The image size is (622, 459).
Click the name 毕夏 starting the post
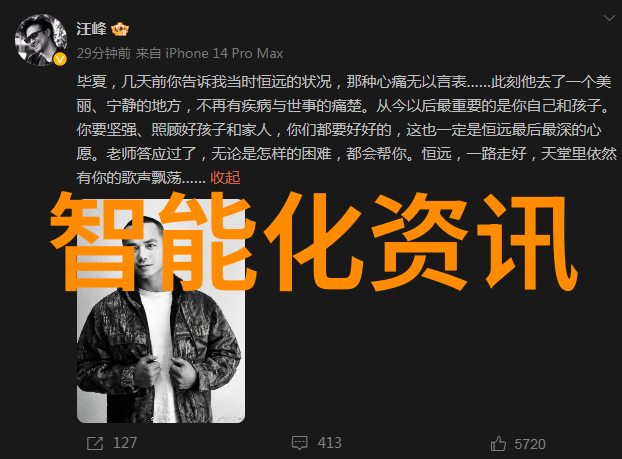(x=92, y=82)
